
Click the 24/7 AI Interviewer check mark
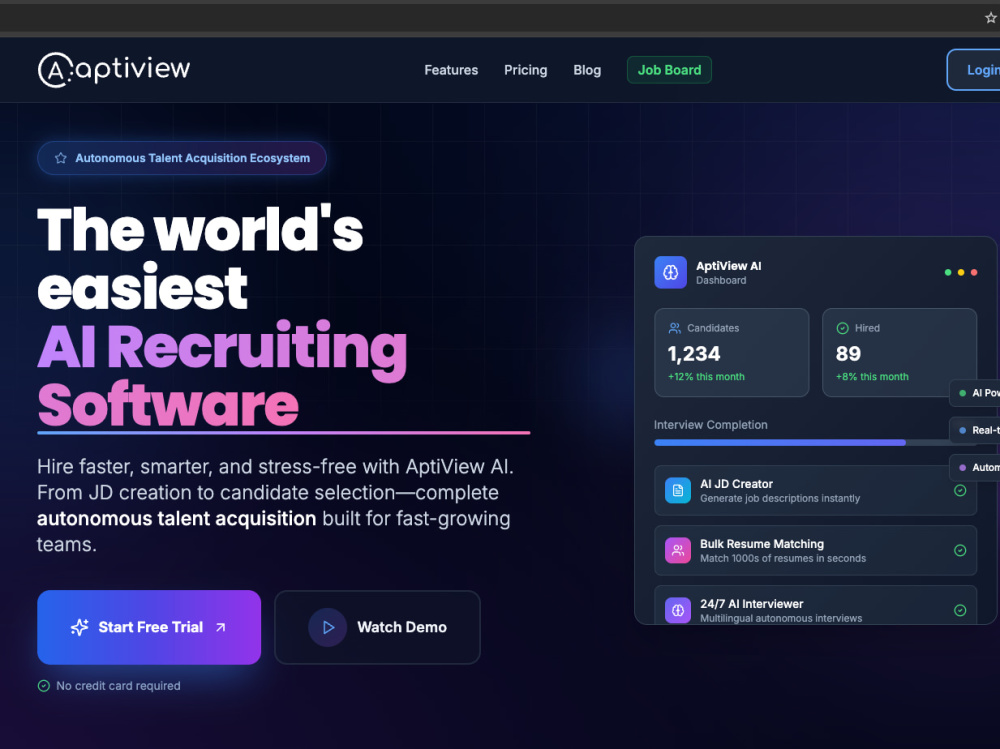point(960,611)
